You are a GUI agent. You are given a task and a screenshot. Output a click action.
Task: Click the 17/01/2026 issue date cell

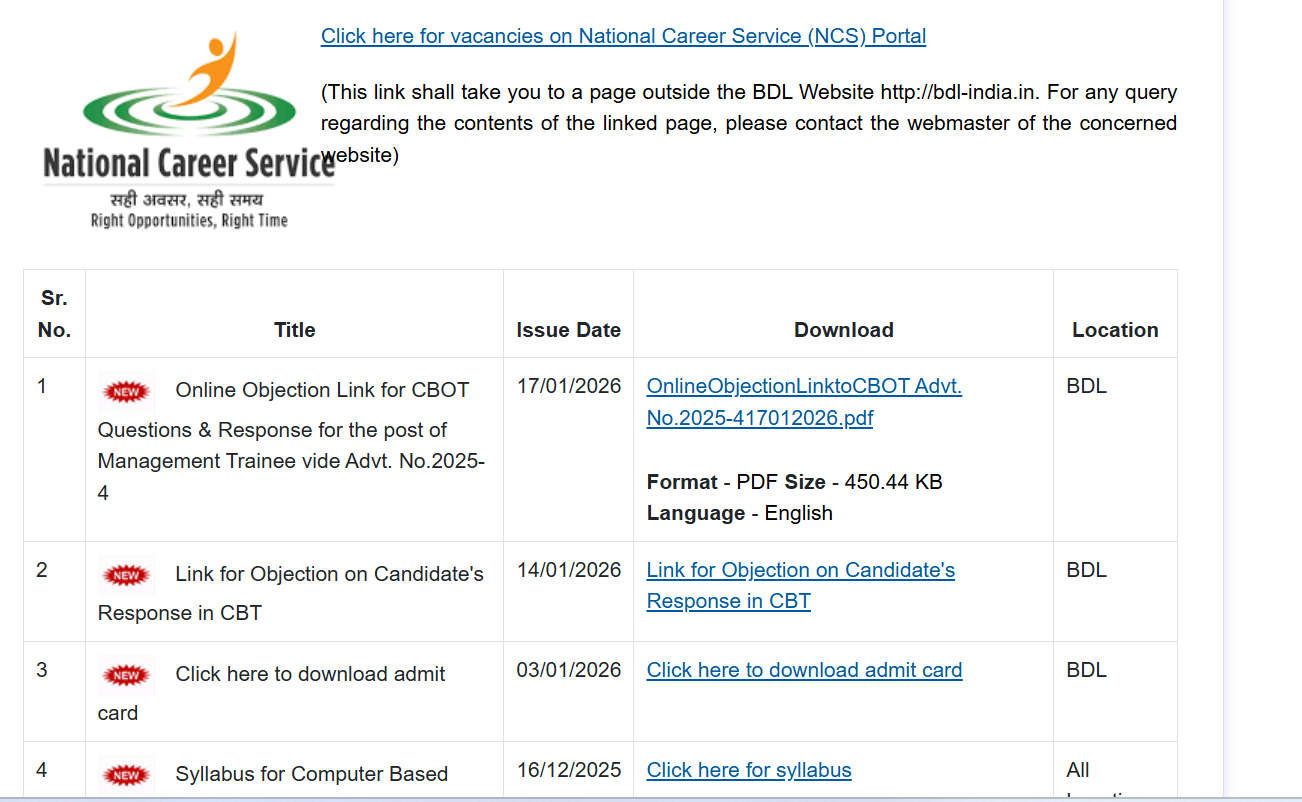pyautogui.click(x=569, y=386)
